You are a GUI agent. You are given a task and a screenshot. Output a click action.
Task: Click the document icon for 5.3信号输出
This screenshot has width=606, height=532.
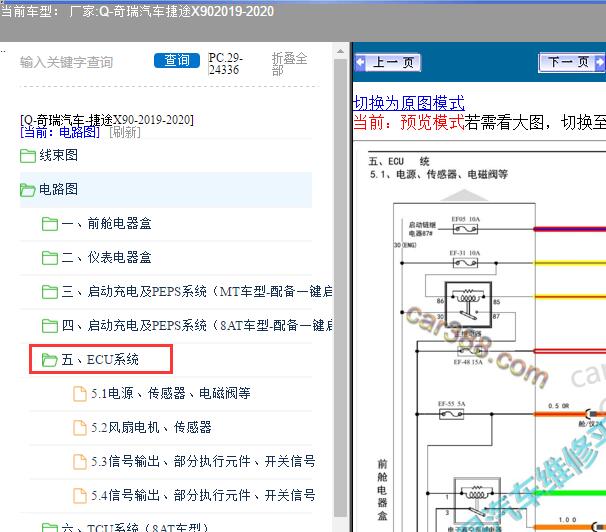point(80,462)
